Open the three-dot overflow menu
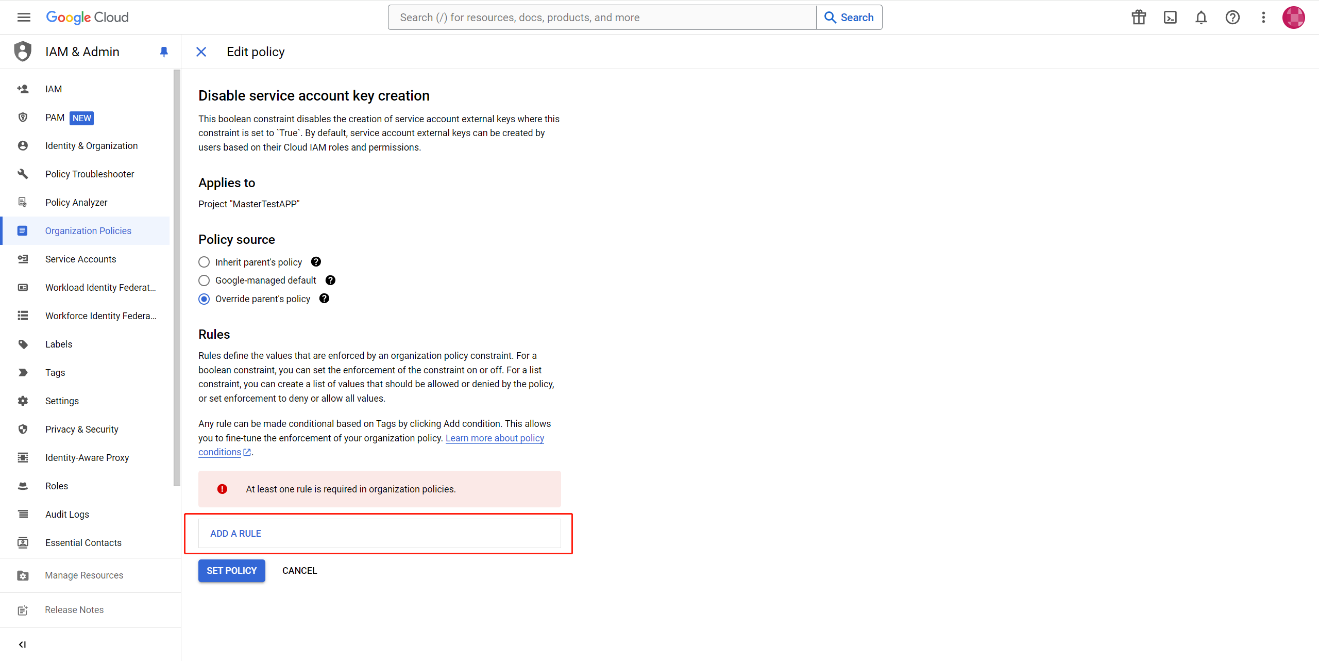 [1263, 17]
